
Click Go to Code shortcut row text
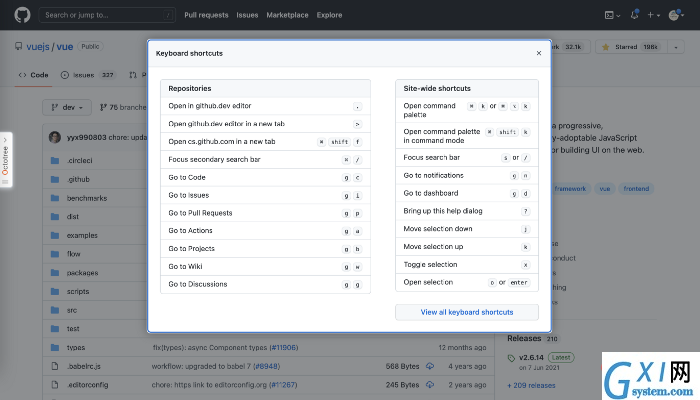pyautogui.click(x=187, y=177)
